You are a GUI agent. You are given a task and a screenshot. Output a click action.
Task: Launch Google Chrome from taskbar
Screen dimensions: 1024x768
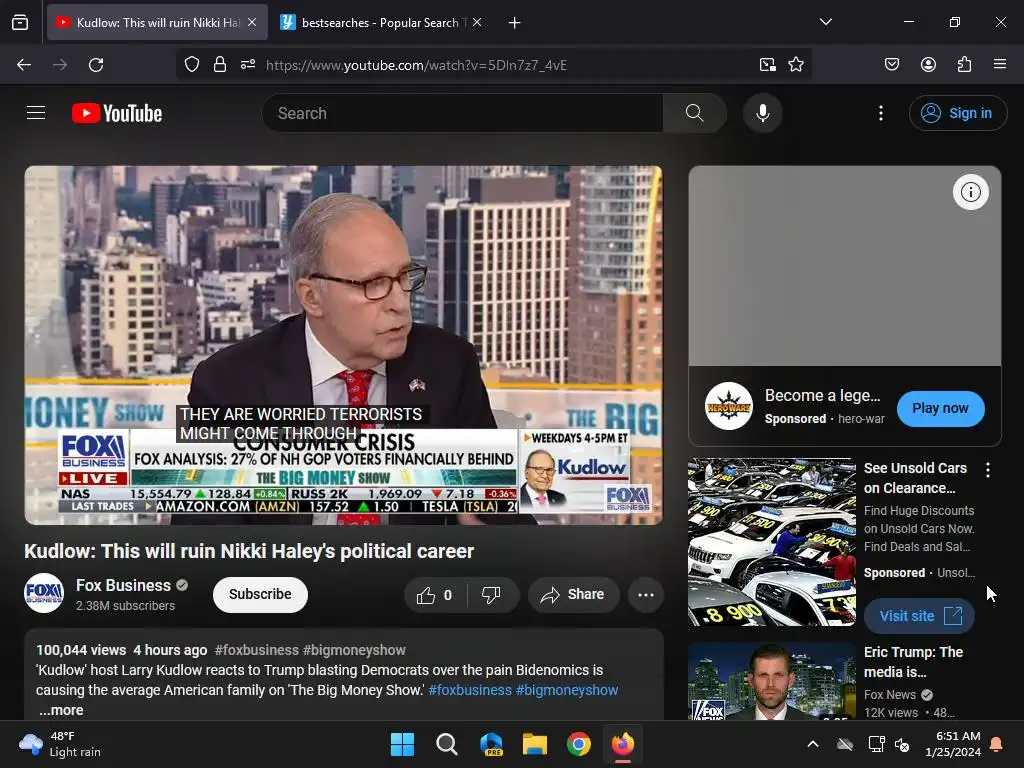pyautogui.click(x=579, y=744)
